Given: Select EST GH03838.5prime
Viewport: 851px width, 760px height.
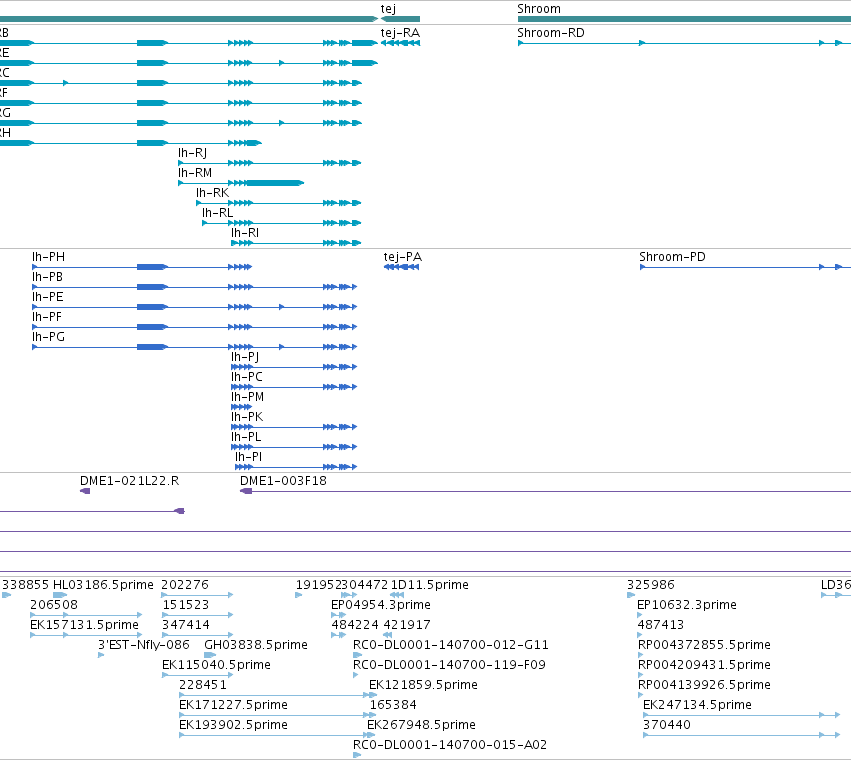Looking at the screenshot, I should coord(256,645).
